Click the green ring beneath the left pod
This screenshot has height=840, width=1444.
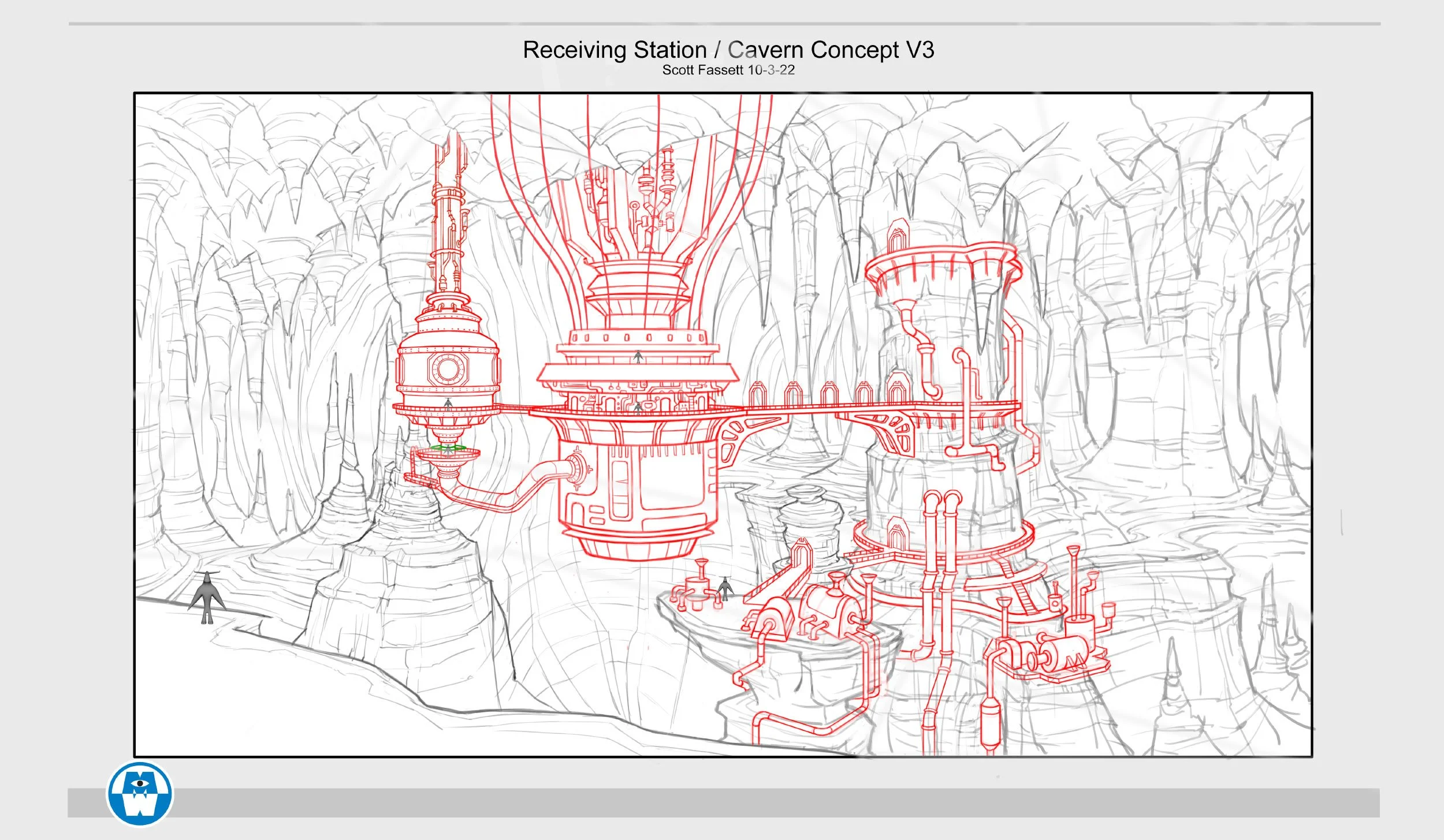point(448,448)
